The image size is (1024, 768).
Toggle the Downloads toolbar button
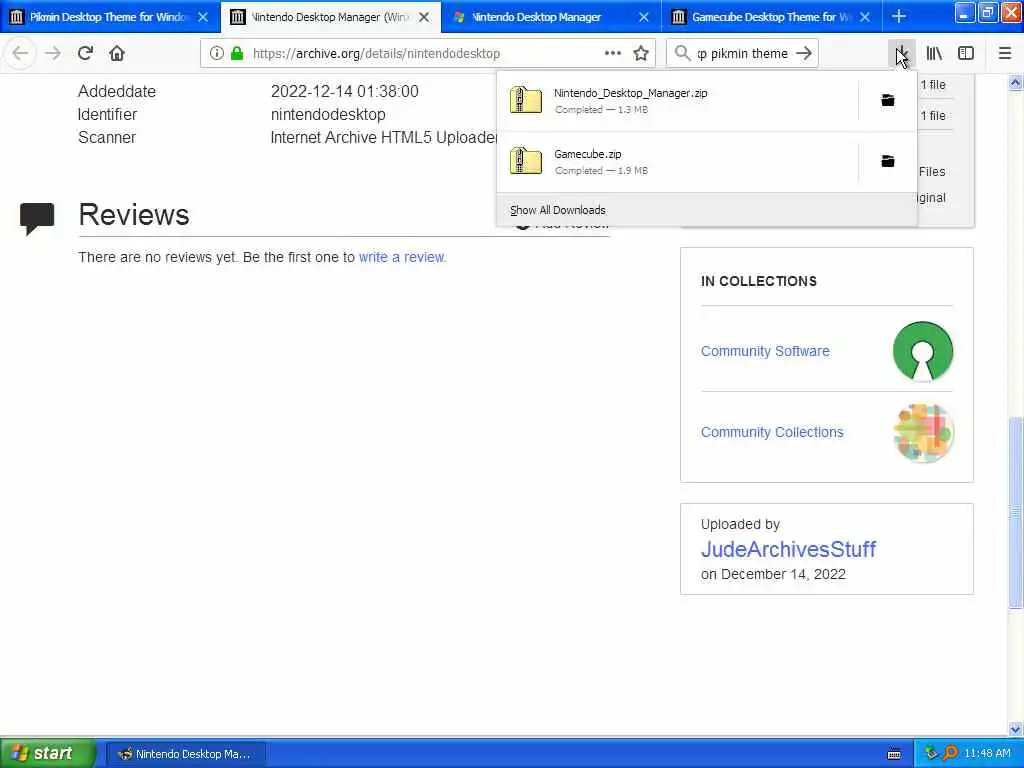[x=901, y=54]
